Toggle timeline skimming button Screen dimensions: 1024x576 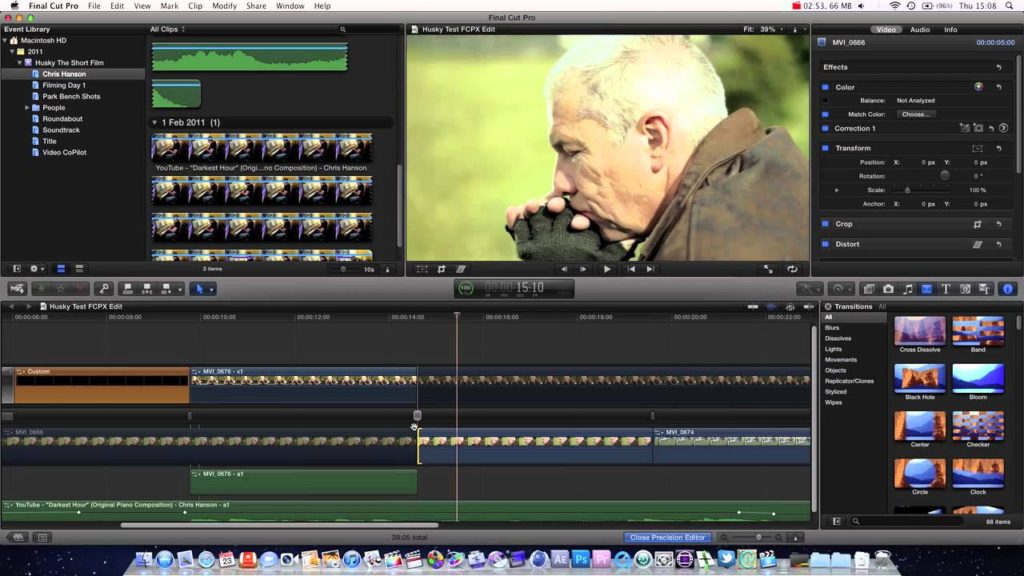click(753, 306)
